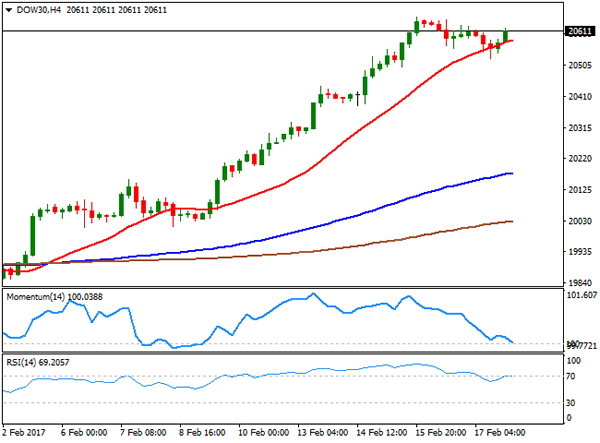Click the 20030 price axis value

580,221
